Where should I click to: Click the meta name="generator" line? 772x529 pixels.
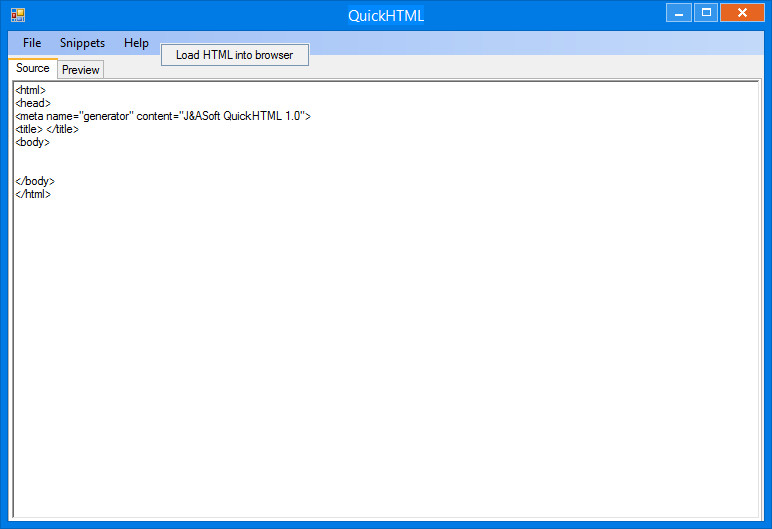click(x=163, y=116)
